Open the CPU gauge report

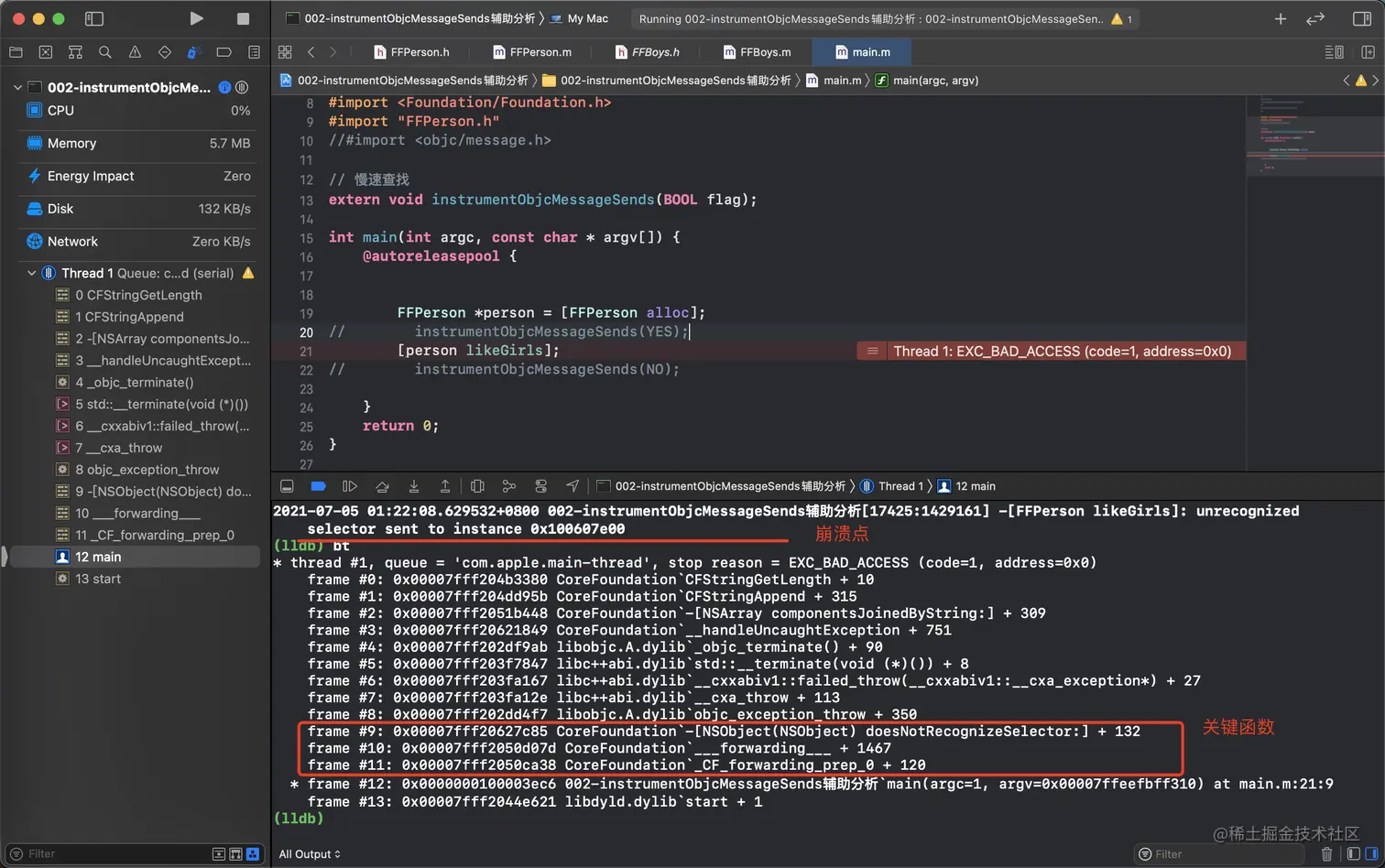click(137, 110)
